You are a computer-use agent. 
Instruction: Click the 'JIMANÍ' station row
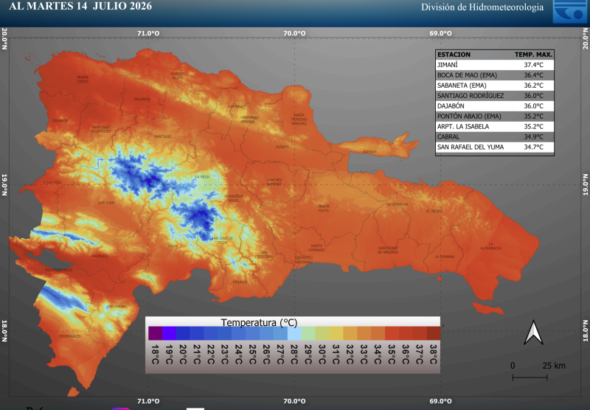click(x=495, y=65)
